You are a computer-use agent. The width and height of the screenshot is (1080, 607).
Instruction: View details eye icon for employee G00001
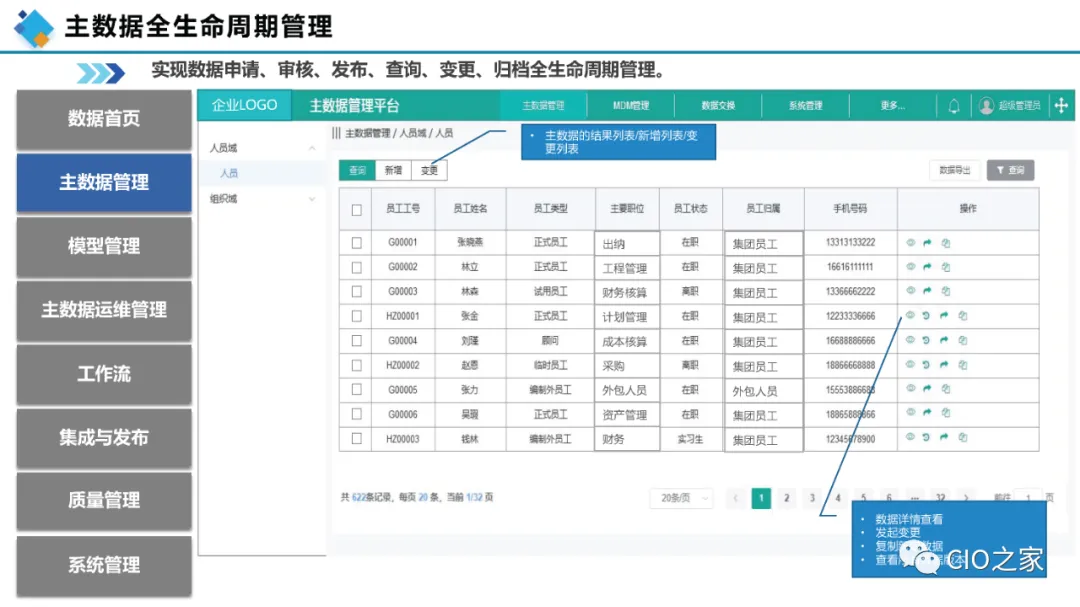tap(911, 242)
